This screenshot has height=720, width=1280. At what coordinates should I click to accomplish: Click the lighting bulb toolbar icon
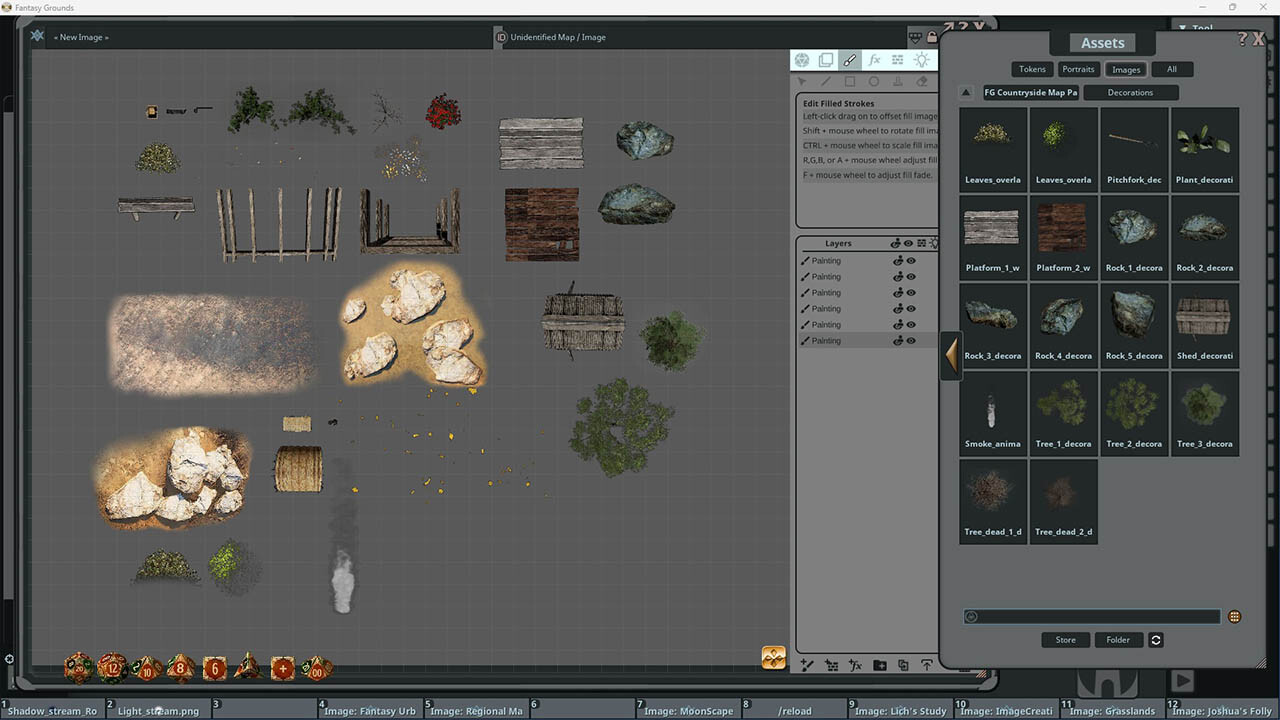(x=922, y=61)
